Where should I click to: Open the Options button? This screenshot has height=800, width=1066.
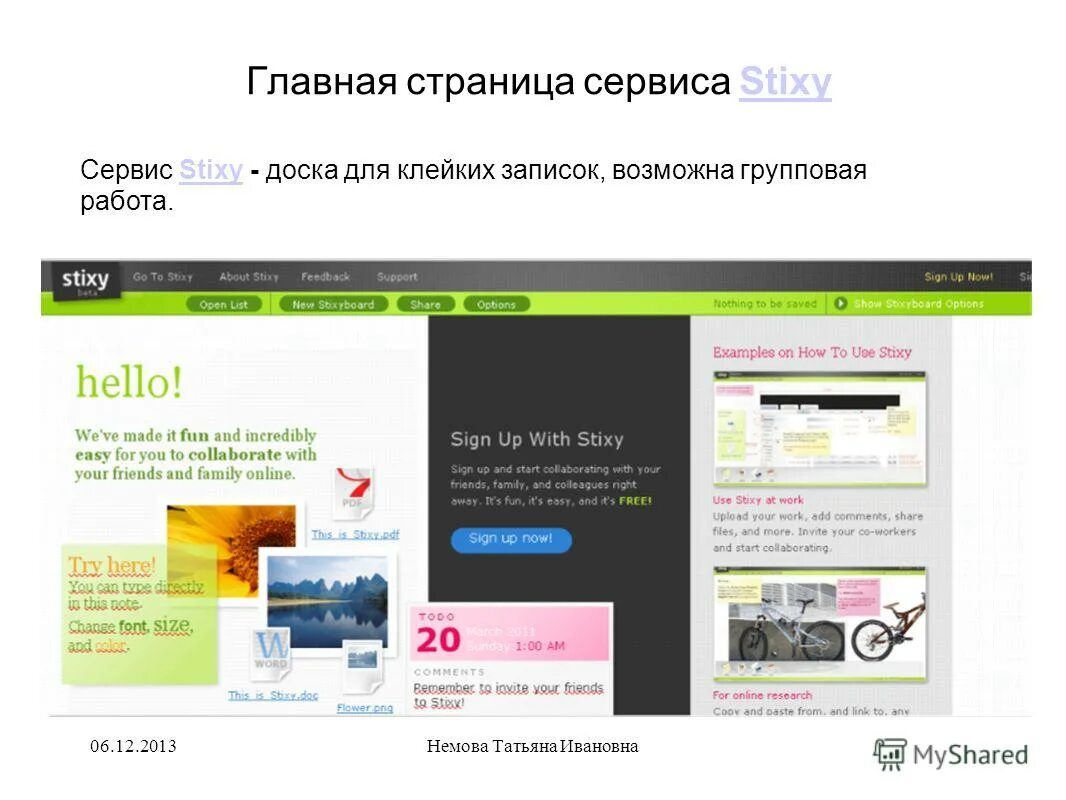click(x=496, y=305)
